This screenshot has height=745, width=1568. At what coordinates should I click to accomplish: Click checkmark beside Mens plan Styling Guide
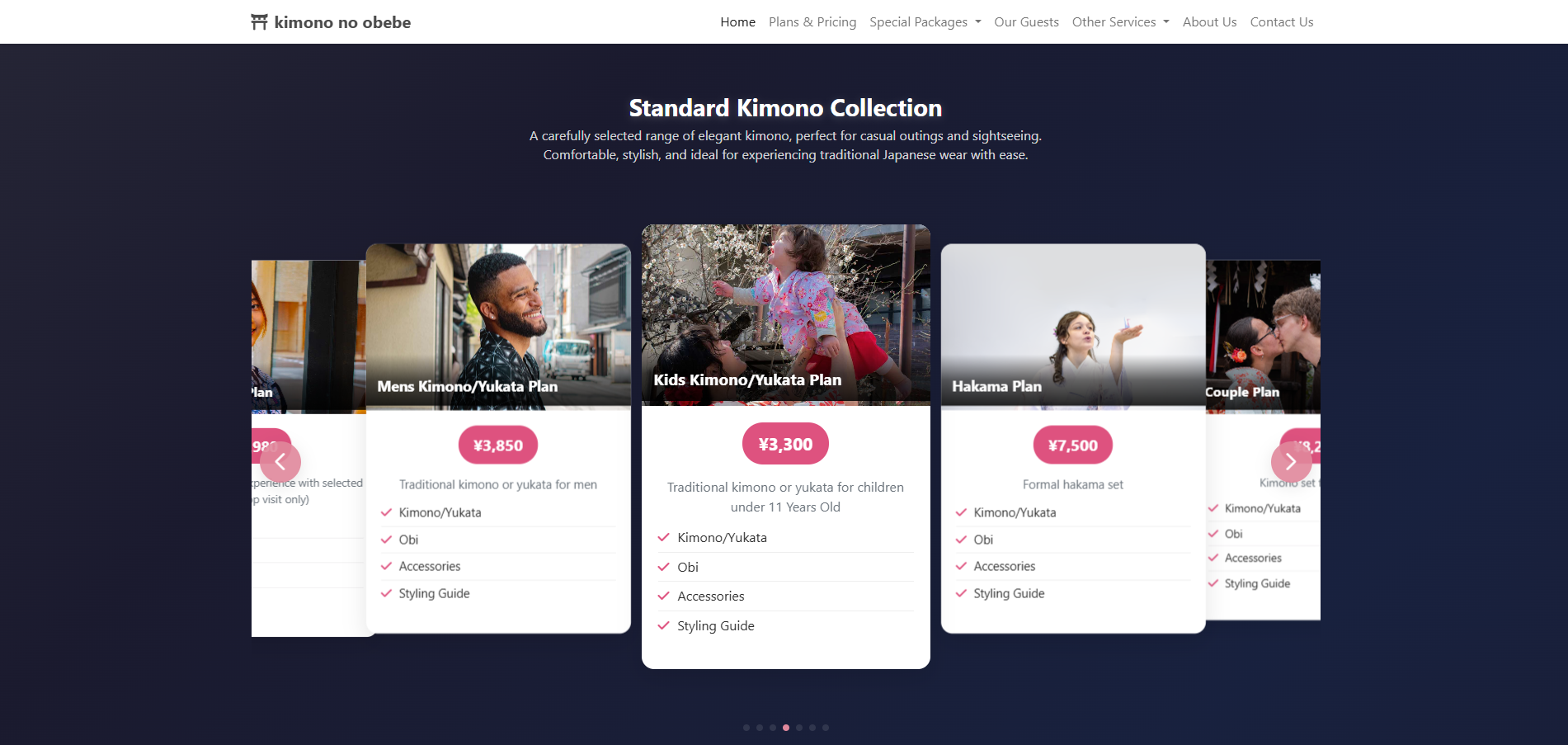click(x=386, y=593)
